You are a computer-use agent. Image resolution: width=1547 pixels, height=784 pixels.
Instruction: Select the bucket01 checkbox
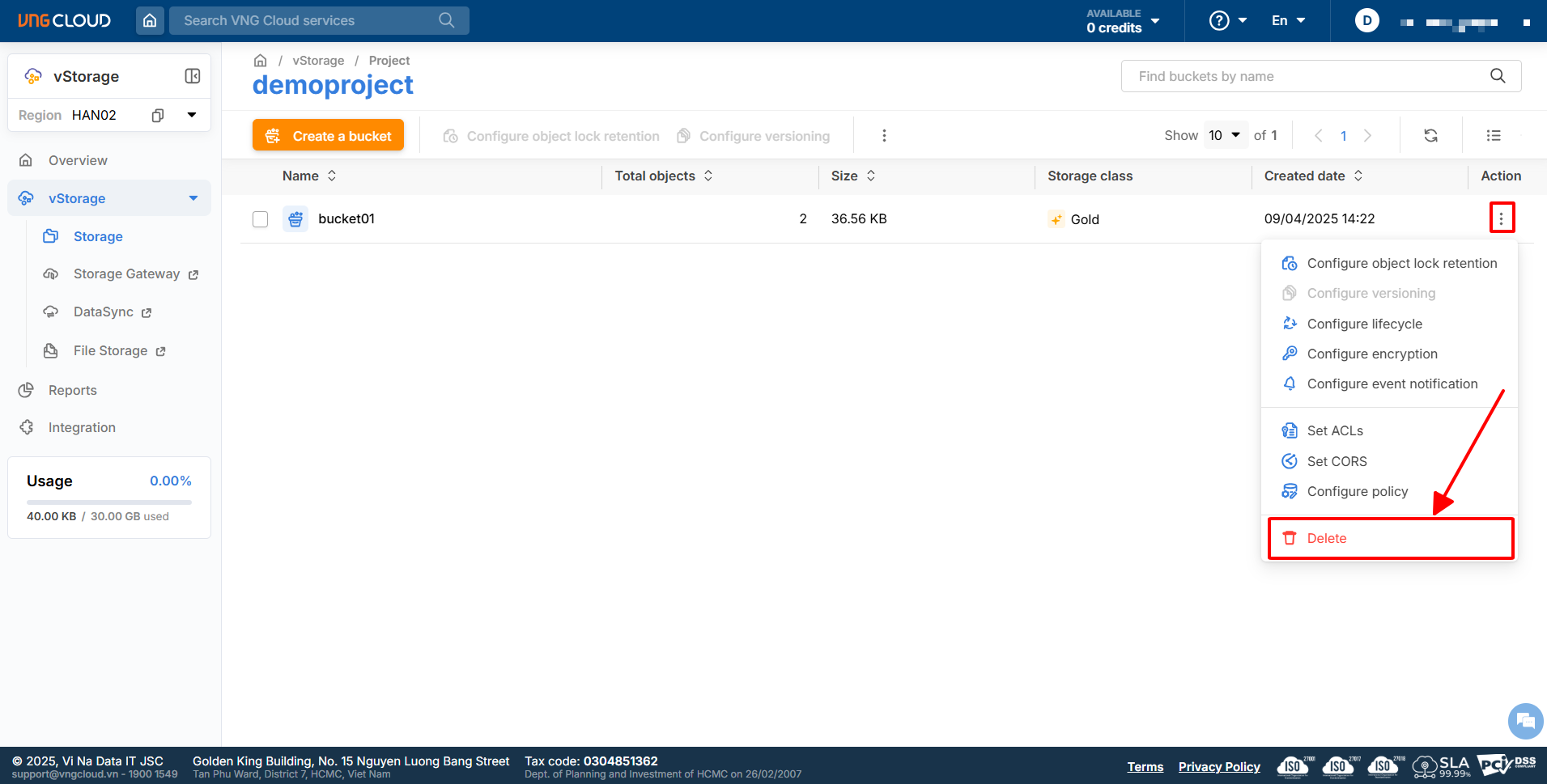pos(260,219)
